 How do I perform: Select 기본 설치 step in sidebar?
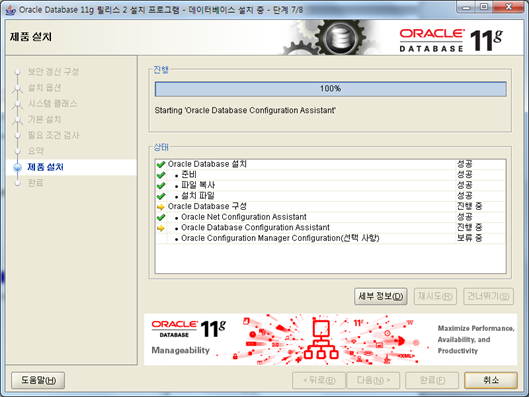pyautogui.click(x=44, y=119)
